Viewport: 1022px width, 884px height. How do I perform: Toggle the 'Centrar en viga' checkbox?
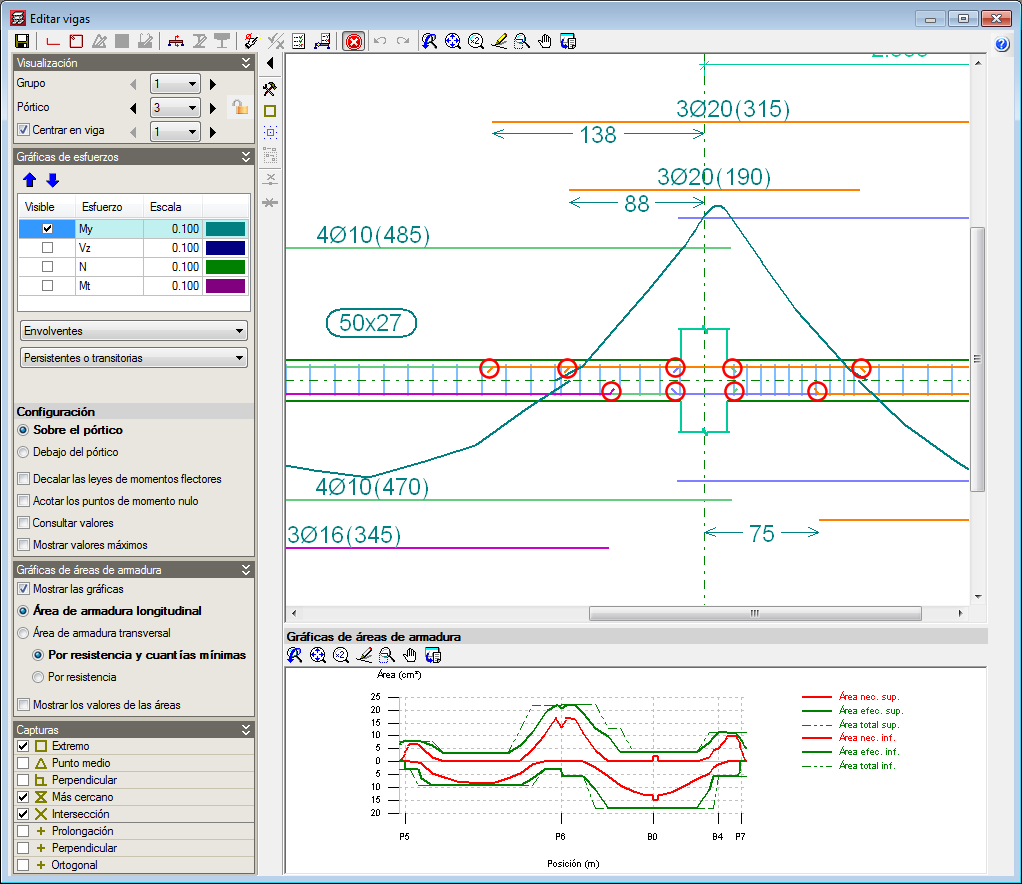coord(24,130)
